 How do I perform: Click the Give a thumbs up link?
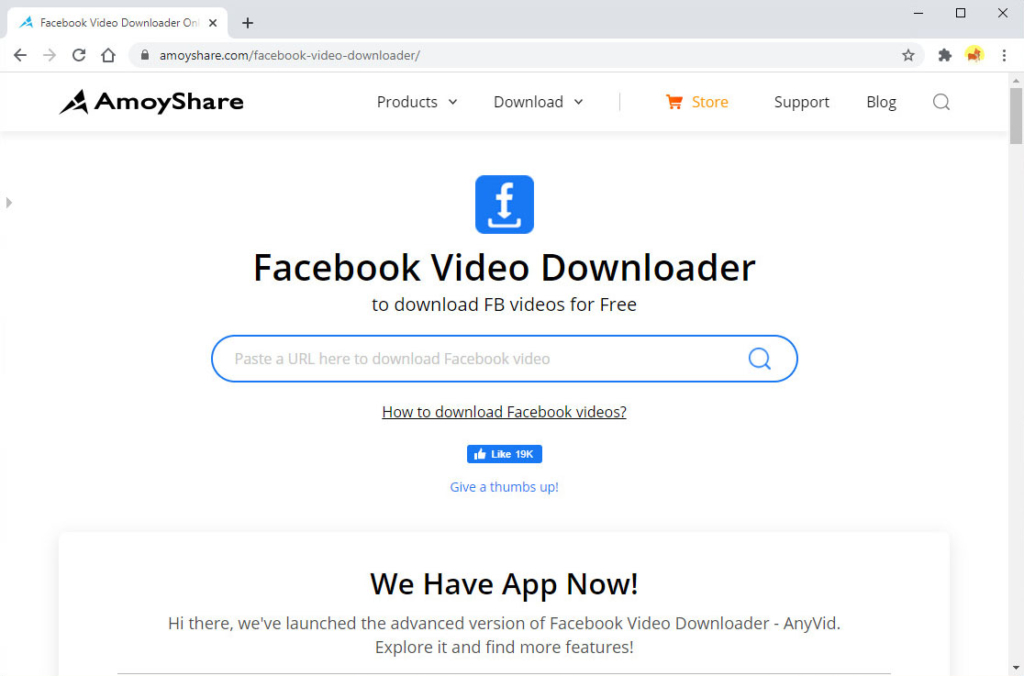point(504,487)
